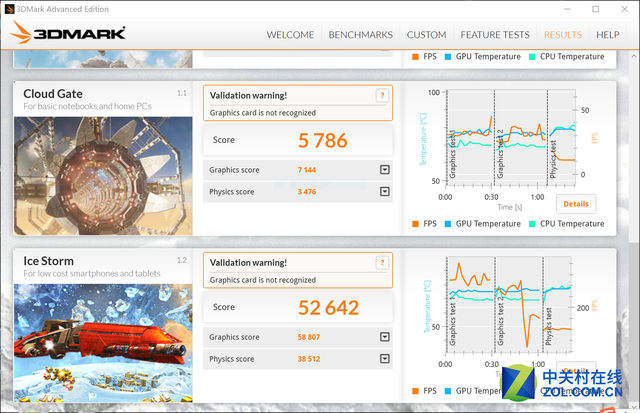The height and width of the screenshot is (413, 640).
Task: Expand Ice Storm Physics score details
Action: tap(384, 359)
